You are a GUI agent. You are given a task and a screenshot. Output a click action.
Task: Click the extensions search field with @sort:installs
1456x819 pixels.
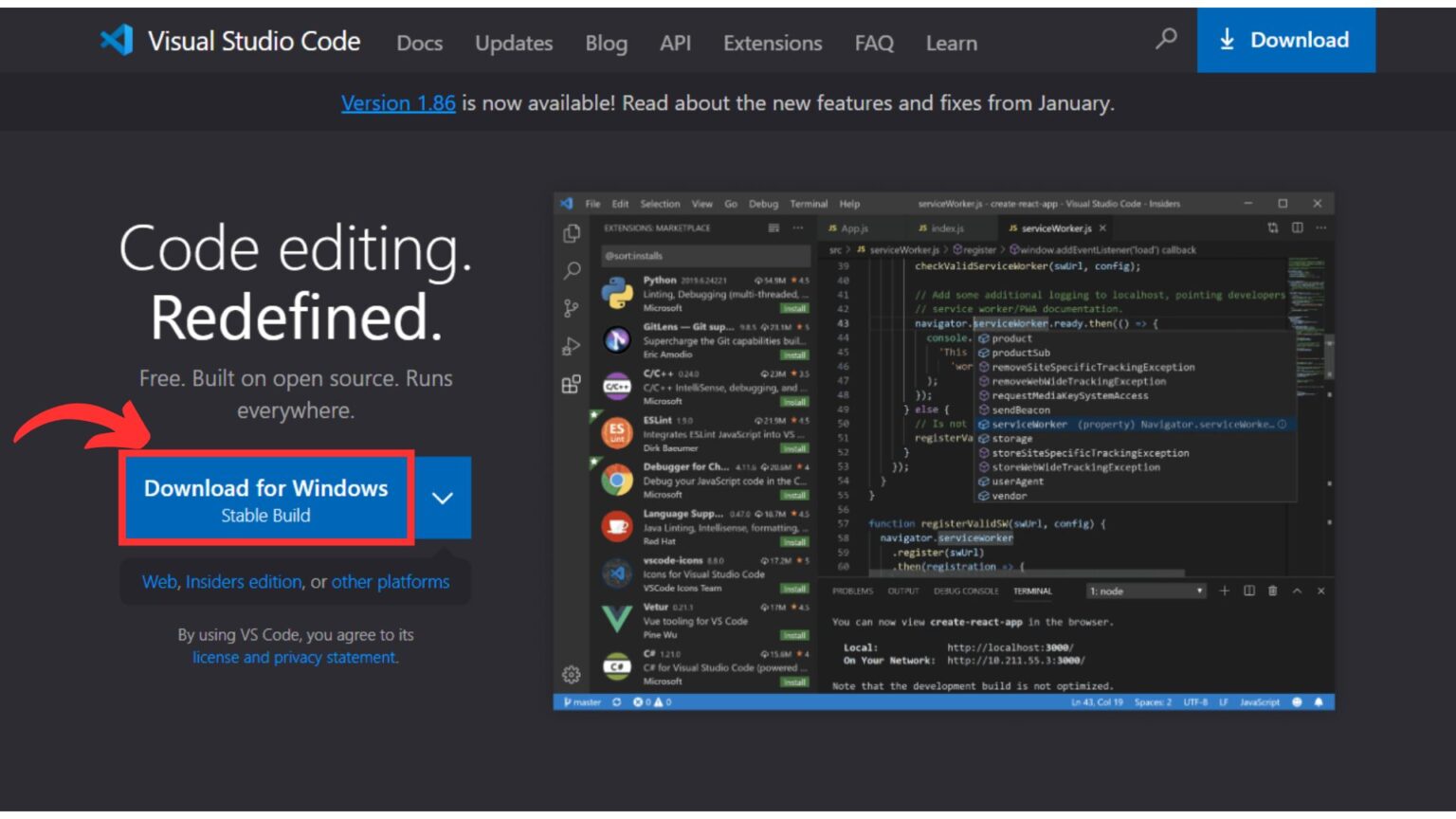[x=706, y=256]
